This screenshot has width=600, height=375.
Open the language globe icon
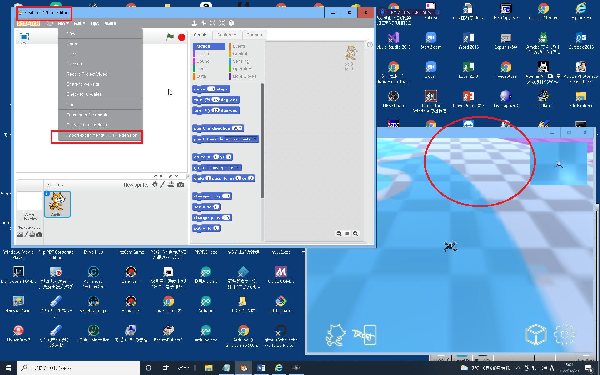click(x=50, y=23)
